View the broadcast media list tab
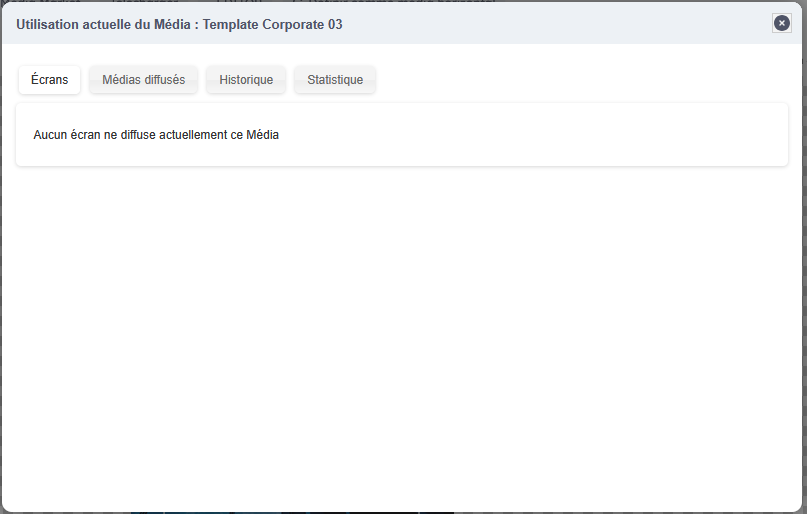The width and height of the screenshot is (807, 514). pos(143,80)
